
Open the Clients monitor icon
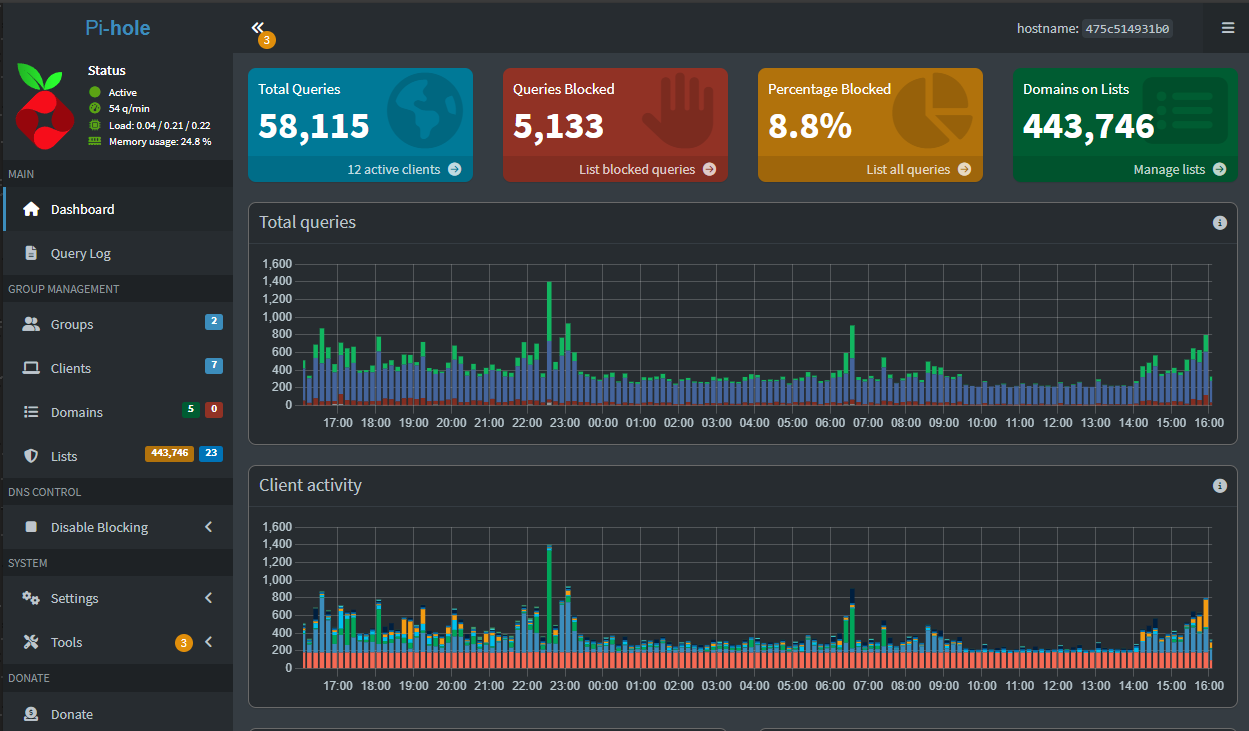coord(30,367)
